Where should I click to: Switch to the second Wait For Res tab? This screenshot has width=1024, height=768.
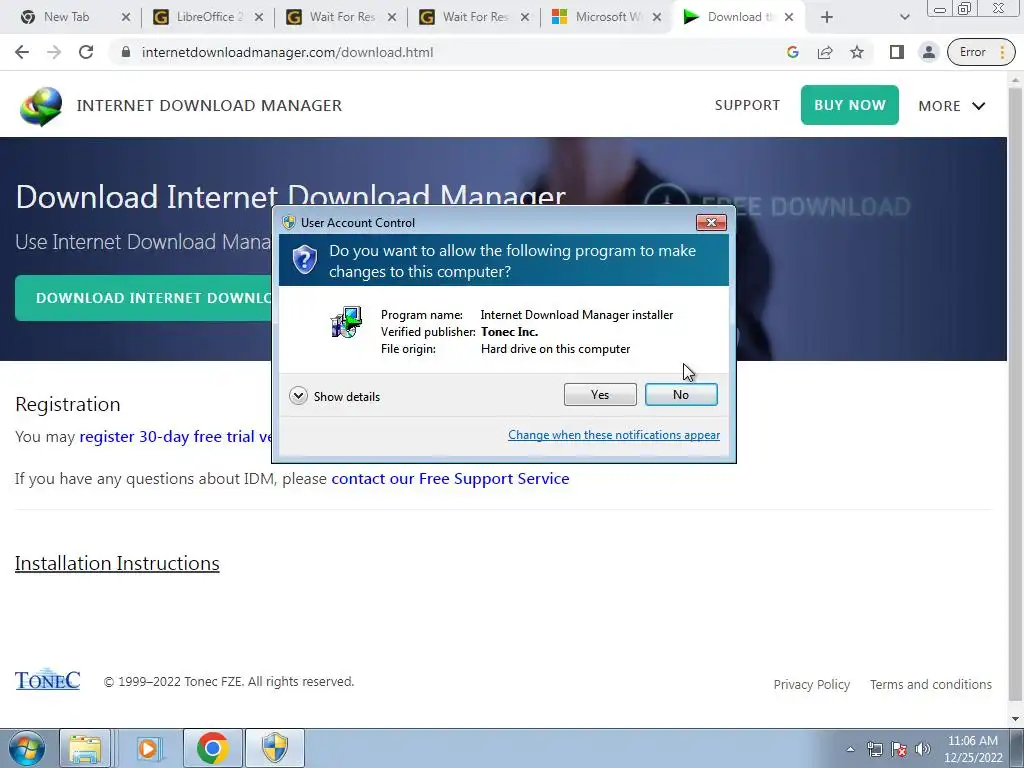pyautogui.click(x=475, y=17)
